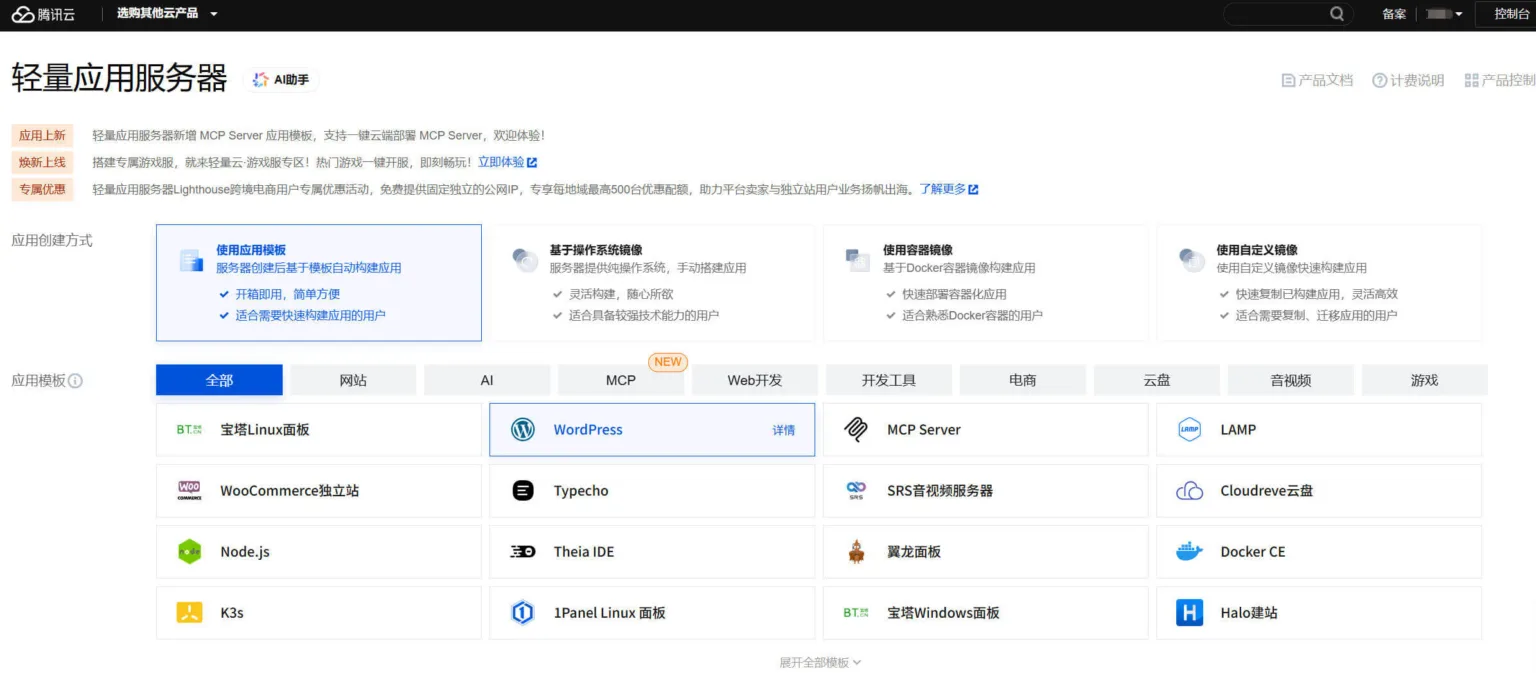1536x673 pixels.
Task: Click the 计费说明 question mark icon
Action: [1379, 80]
